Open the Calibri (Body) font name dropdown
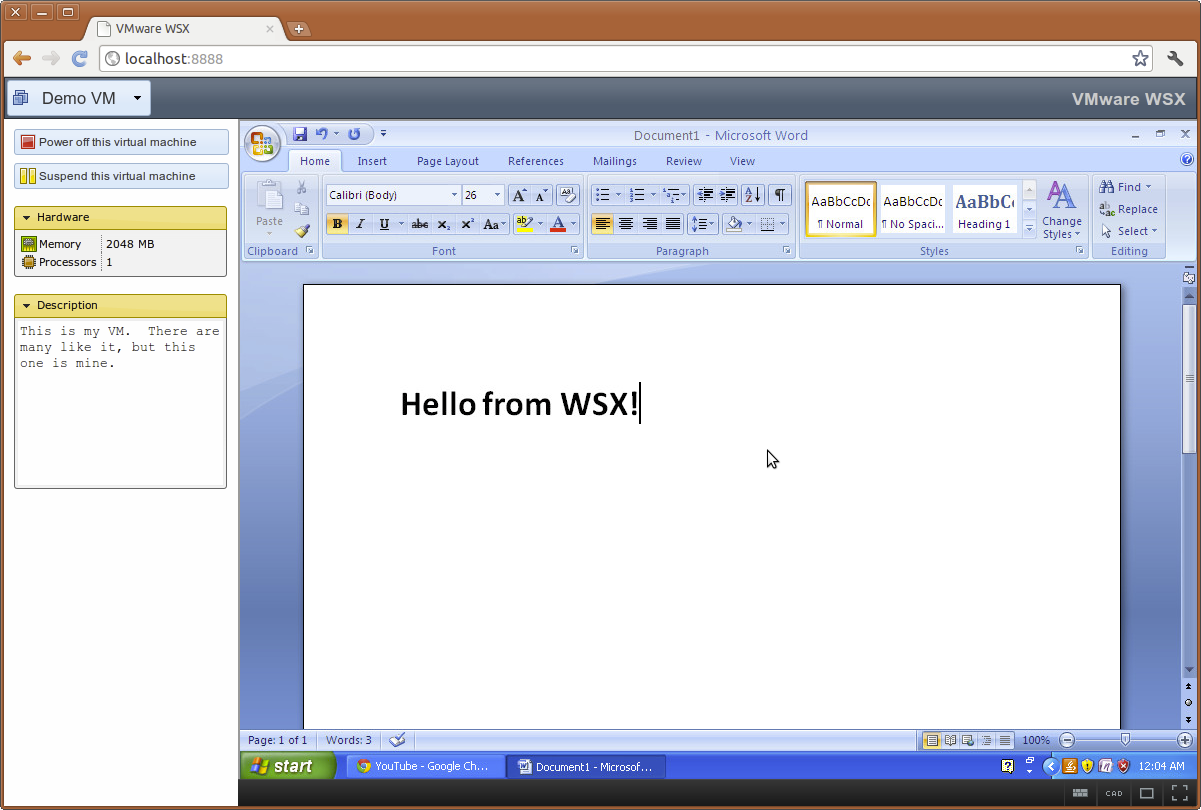This screenshot has height=810, width=1201. click(454, 195)
